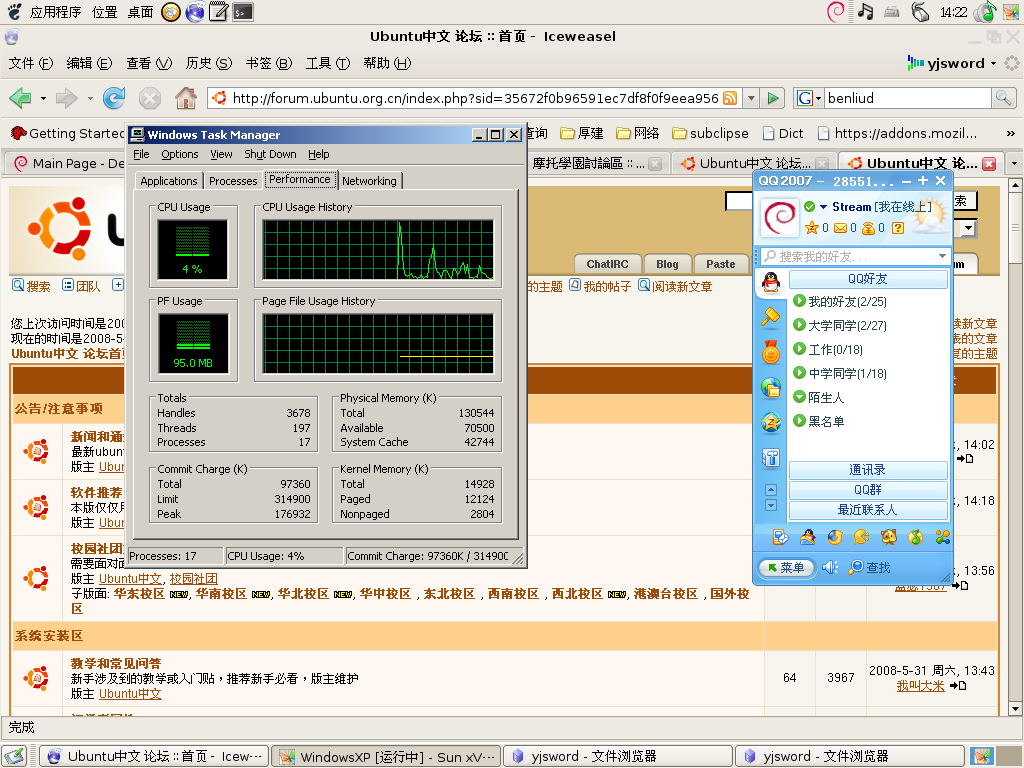Click the Paste forum tab

coord(720,264)
